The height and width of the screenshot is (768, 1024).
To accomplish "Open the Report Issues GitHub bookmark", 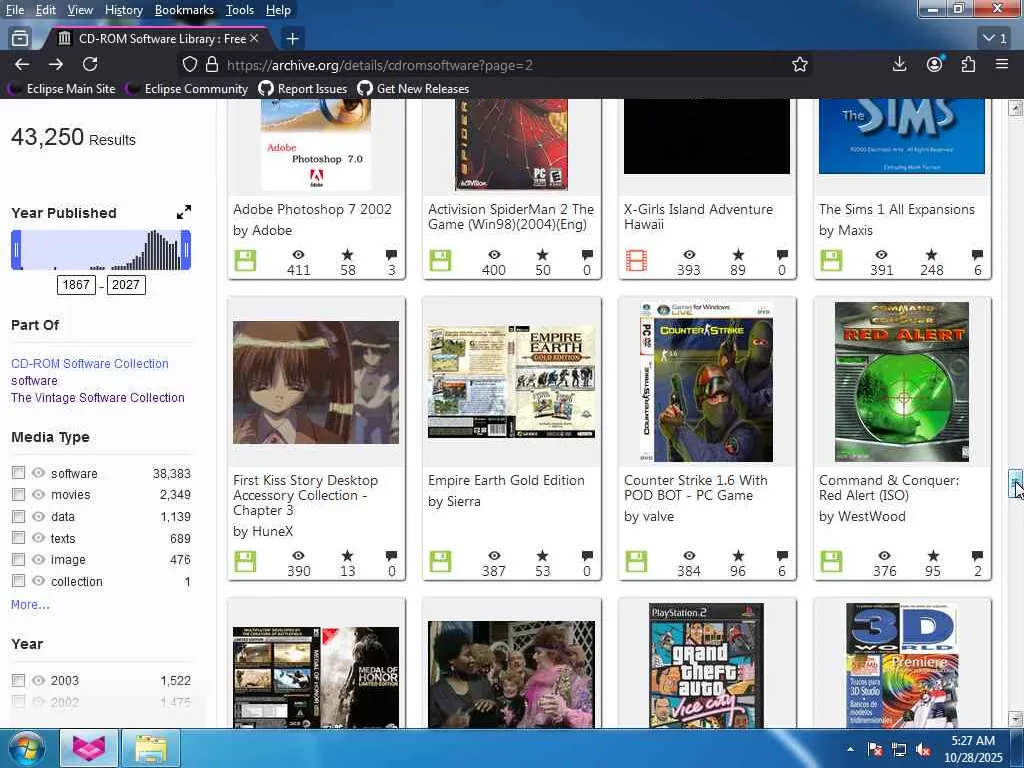I will (x=303, y=89).
